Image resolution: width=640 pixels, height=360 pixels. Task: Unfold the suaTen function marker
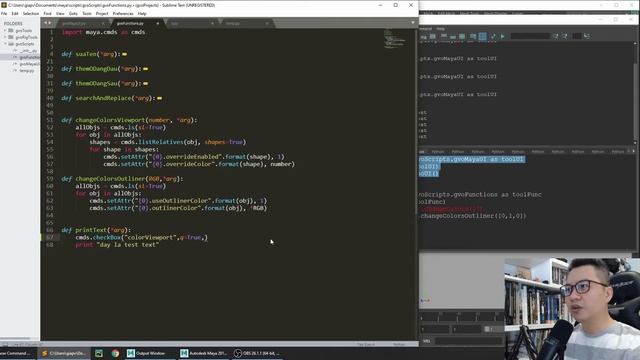pos(124,54)
